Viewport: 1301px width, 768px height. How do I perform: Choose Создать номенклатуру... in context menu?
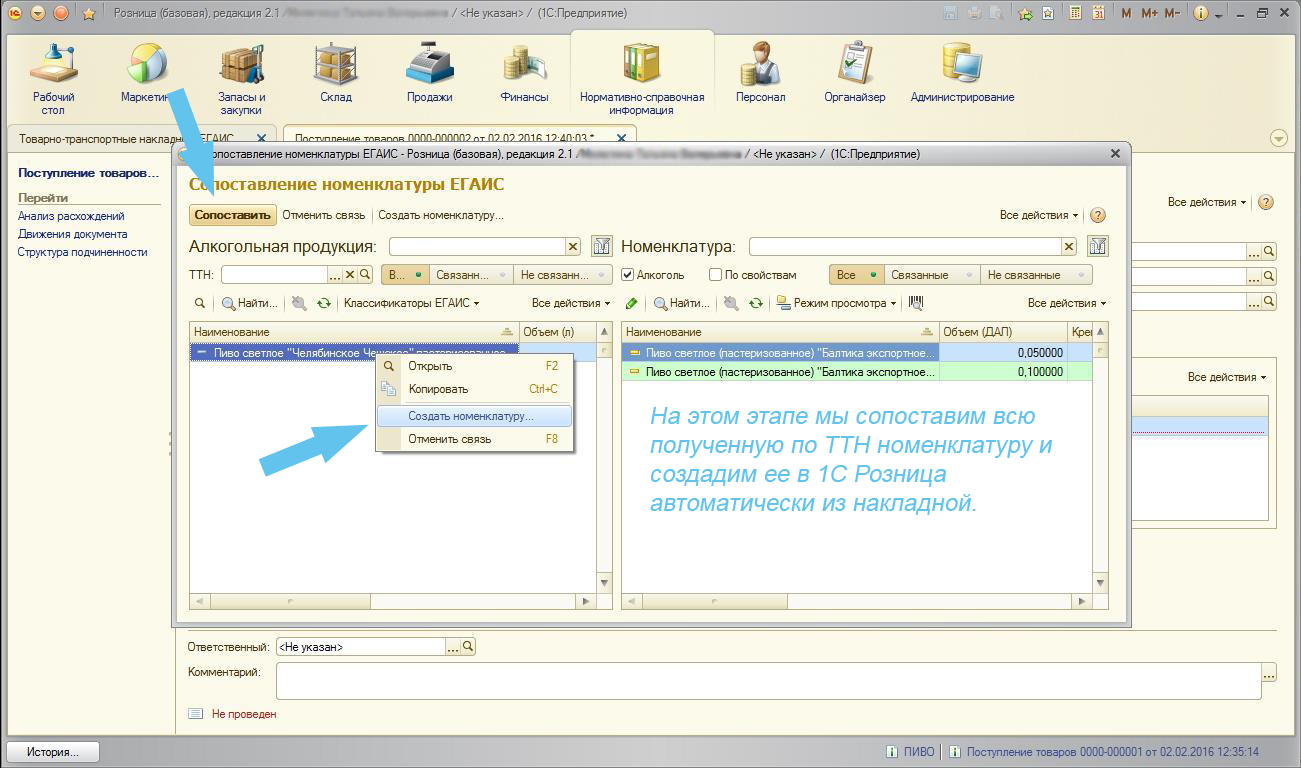tap(474, 416)
